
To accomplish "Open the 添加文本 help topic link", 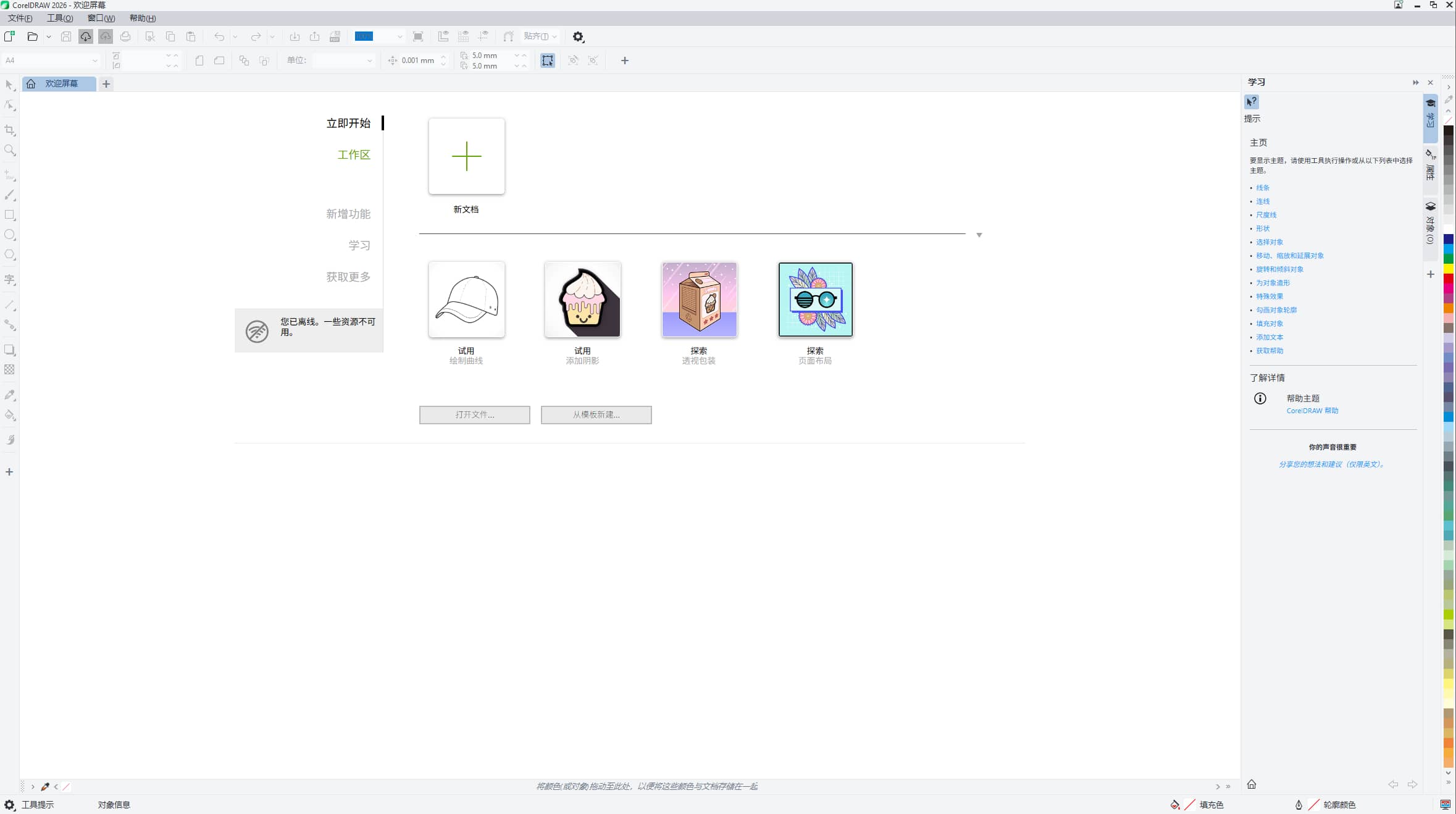I will click(x=1269, y=337).
